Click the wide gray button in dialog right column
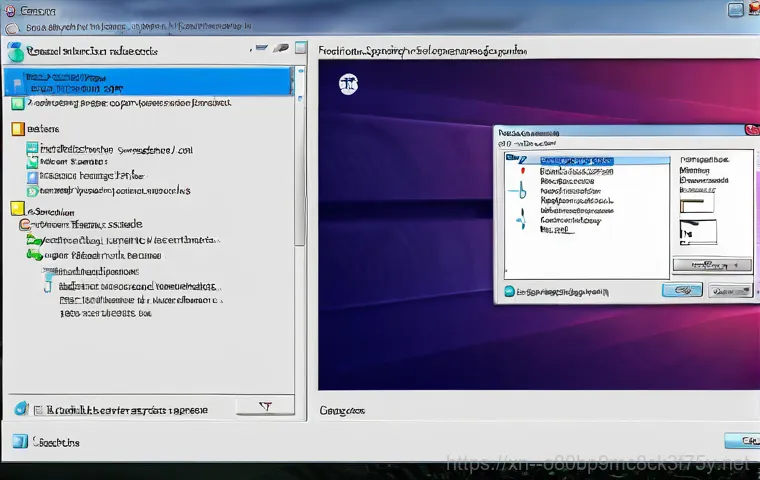 [x=712, y=265]
